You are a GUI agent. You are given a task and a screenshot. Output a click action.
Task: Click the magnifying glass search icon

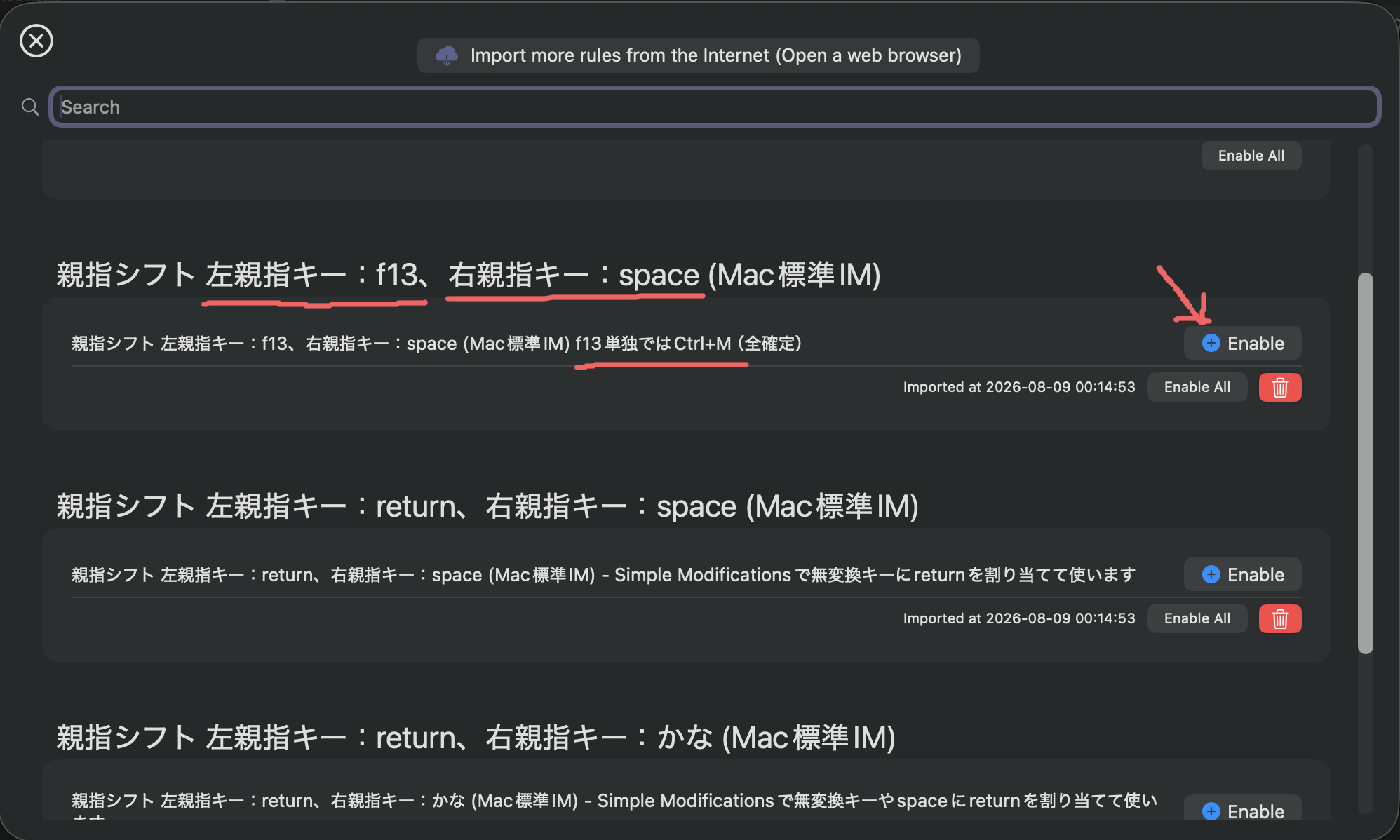pos(30,107)
